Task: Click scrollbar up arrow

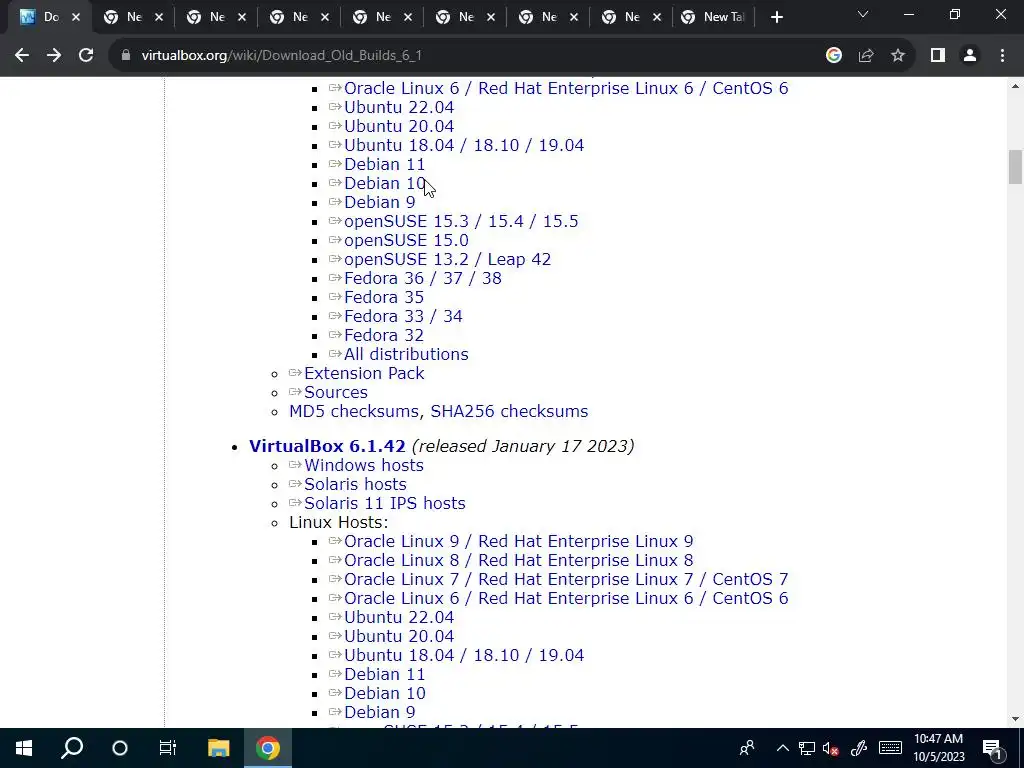Action: pos(1015,86)
